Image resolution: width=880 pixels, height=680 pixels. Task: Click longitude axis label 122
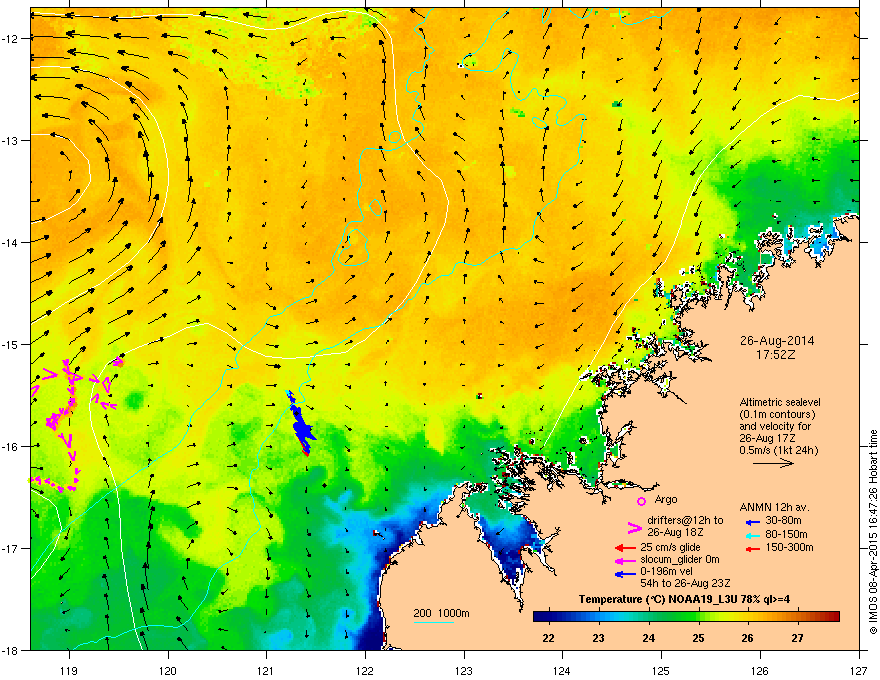click(365, 670)
